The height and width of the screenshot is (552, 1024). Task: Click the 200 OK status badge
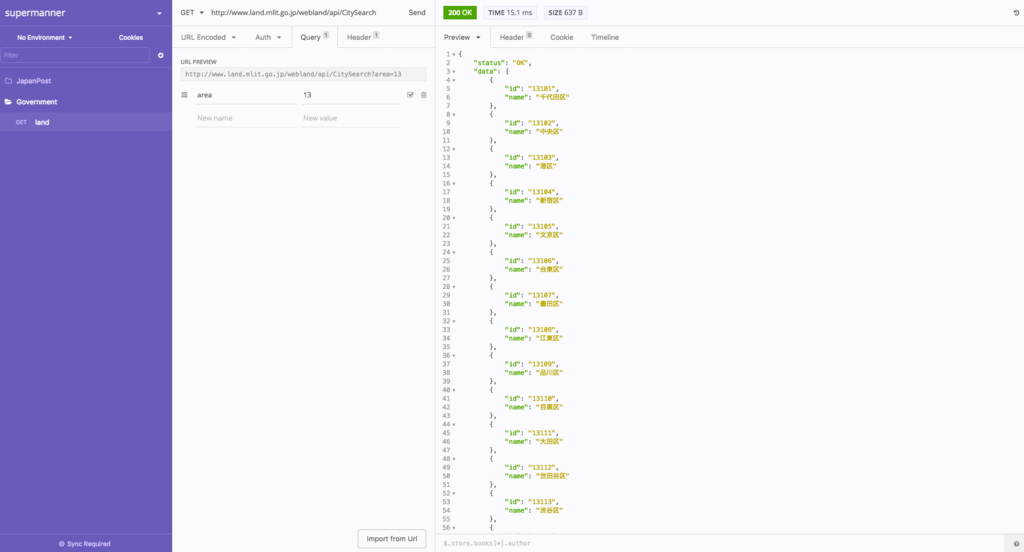point(460,12)
